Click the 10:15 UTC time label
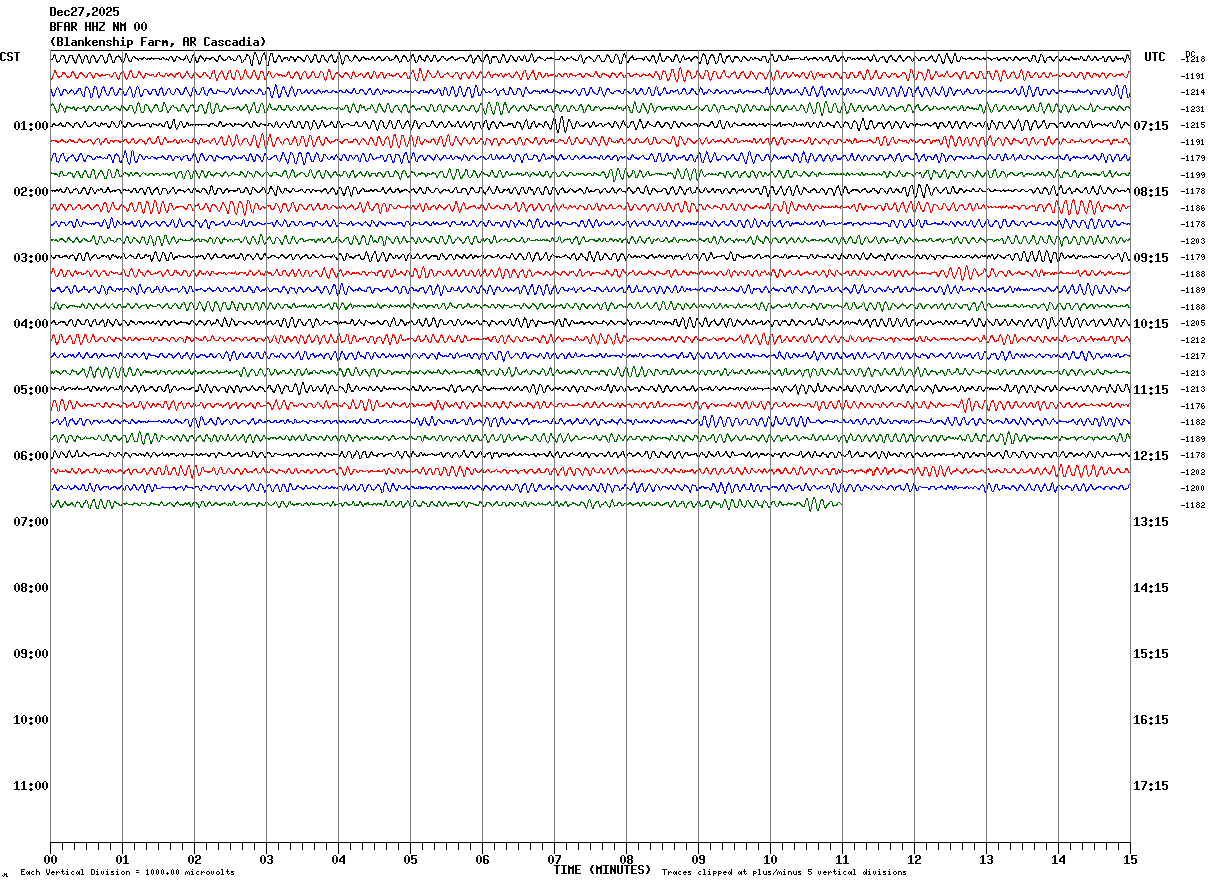The width and height of the screenshot is (1210, 886). [x=1151, y=324]
